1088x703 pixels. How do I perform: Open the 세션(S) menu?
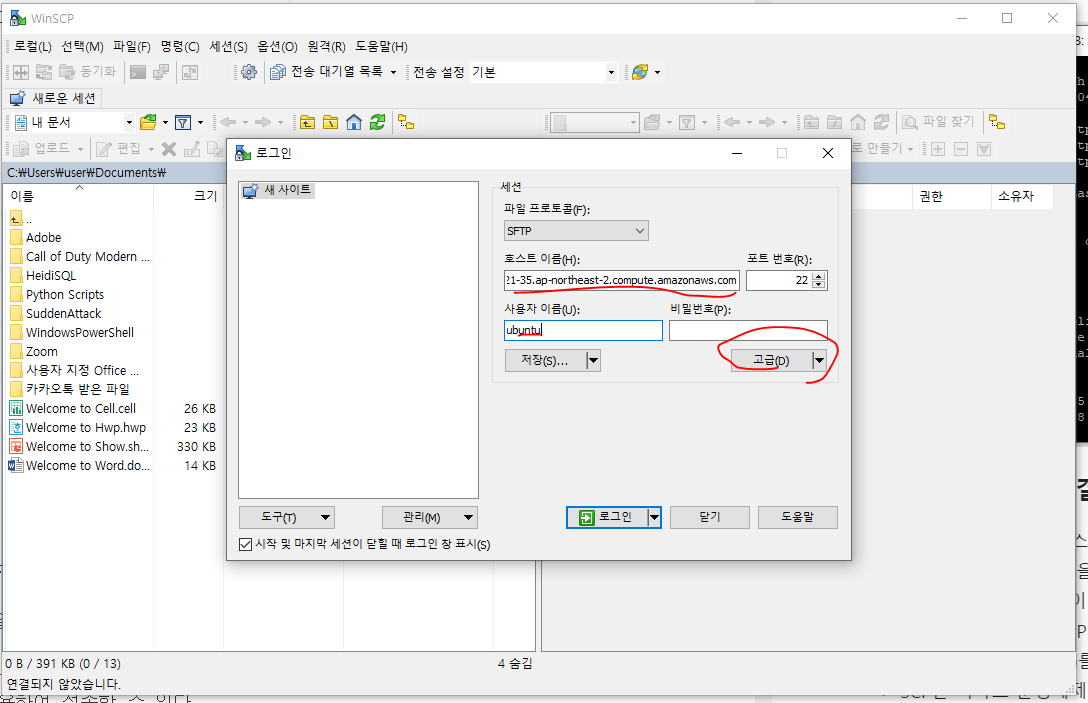pyautogui.click(x=228, y=46)
